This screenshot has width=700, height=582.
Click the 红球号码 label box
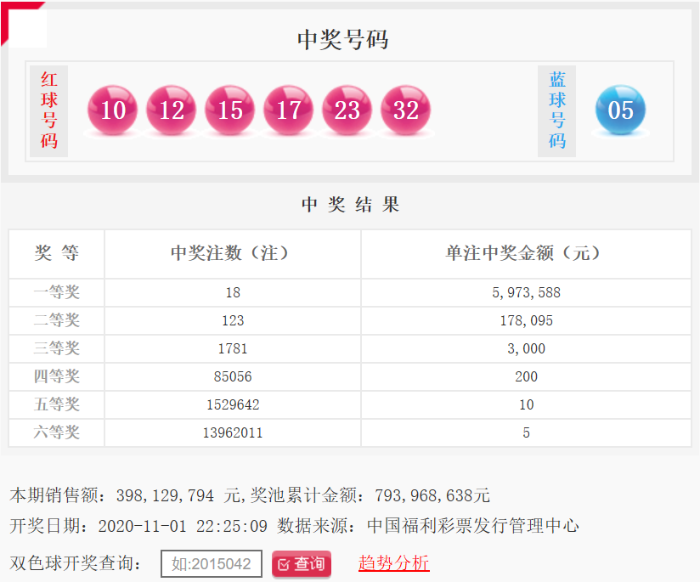click(49, 110)
